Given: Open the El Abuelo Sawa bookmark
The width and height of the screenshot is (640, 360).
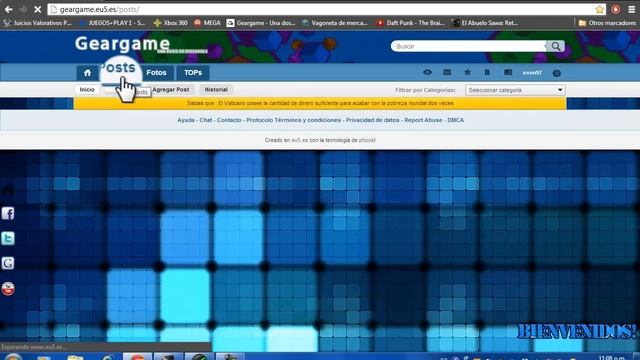Looking at the screenshot, I should coord(485,23).
